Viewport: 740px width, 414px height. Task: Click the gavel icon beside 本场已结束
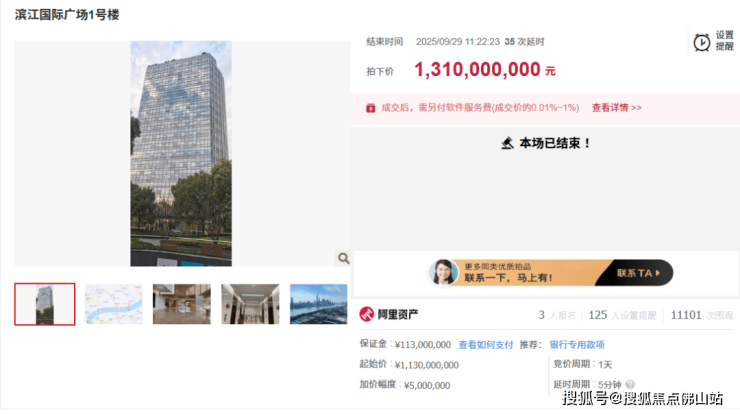point(507,143)
